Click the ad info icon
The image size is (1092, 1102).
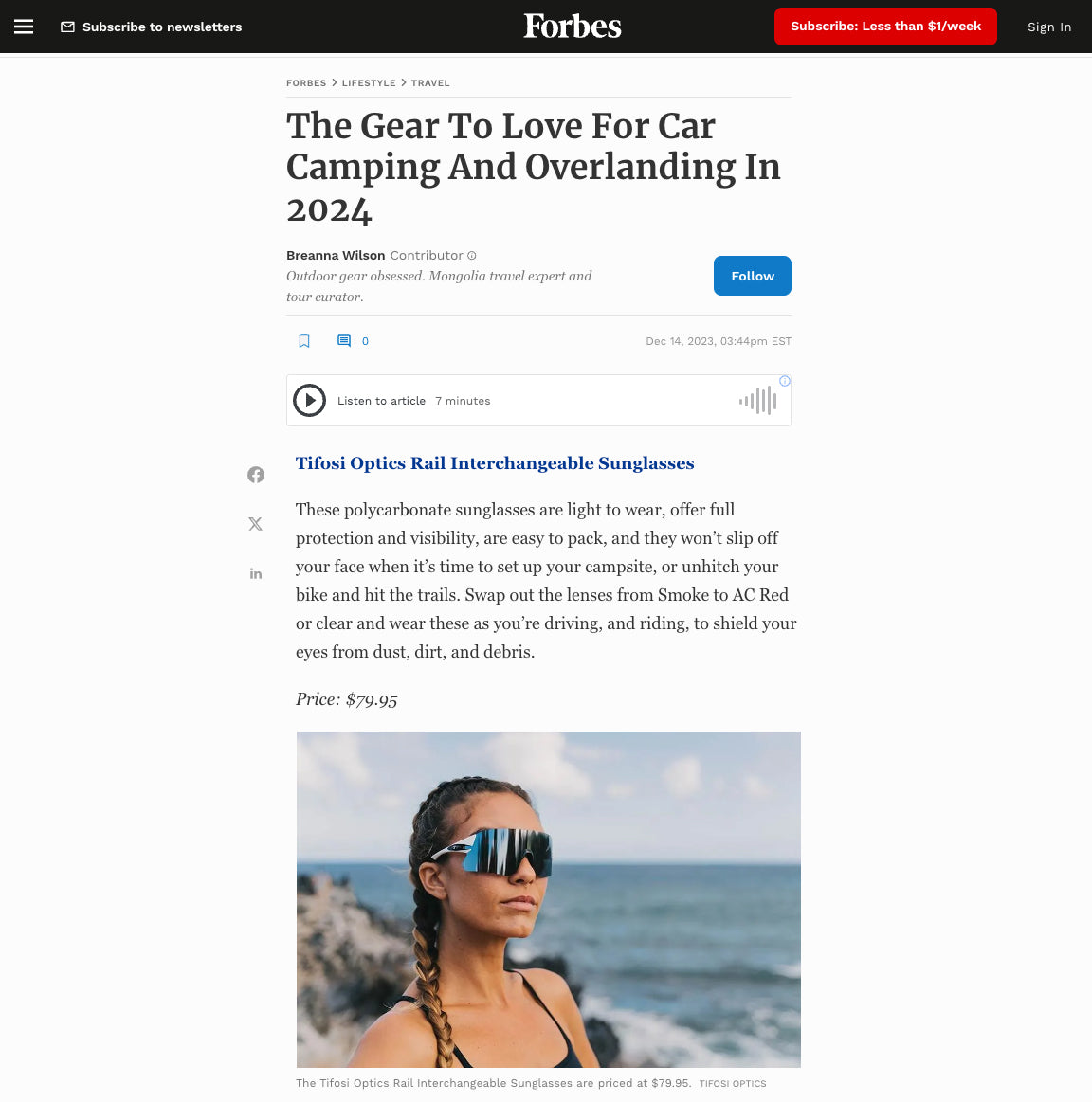pyautogui.click(x=785, y=381)
